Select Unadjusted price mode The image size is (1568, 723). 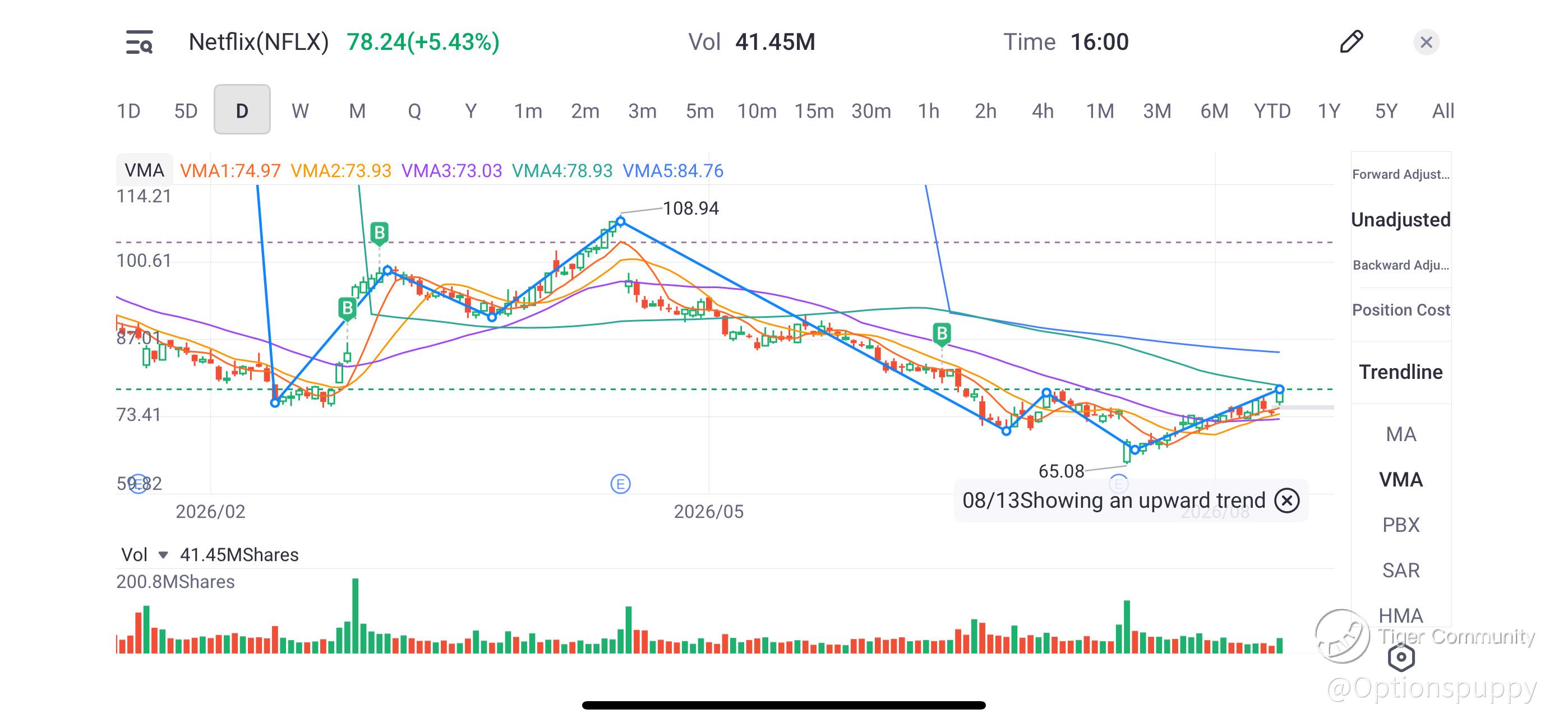[x=1401, y=220]
